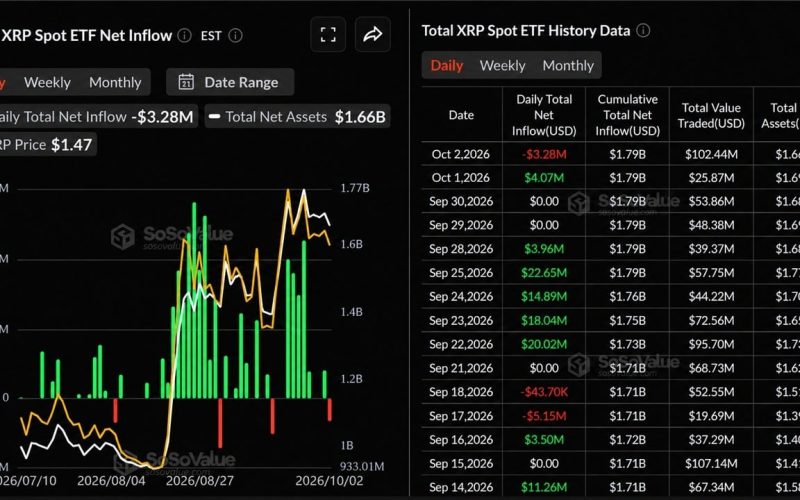Click the $4.07M inflow cell

(x=544, y=178)
